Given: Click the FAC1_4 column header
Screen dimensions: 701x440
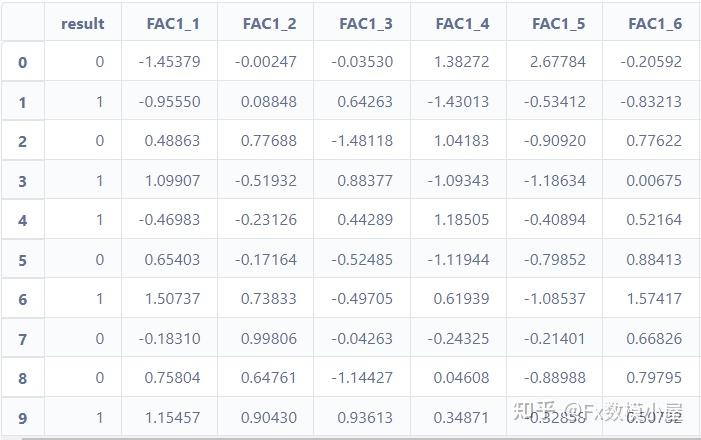Looking at the screenshot, I should coord(462,23).
